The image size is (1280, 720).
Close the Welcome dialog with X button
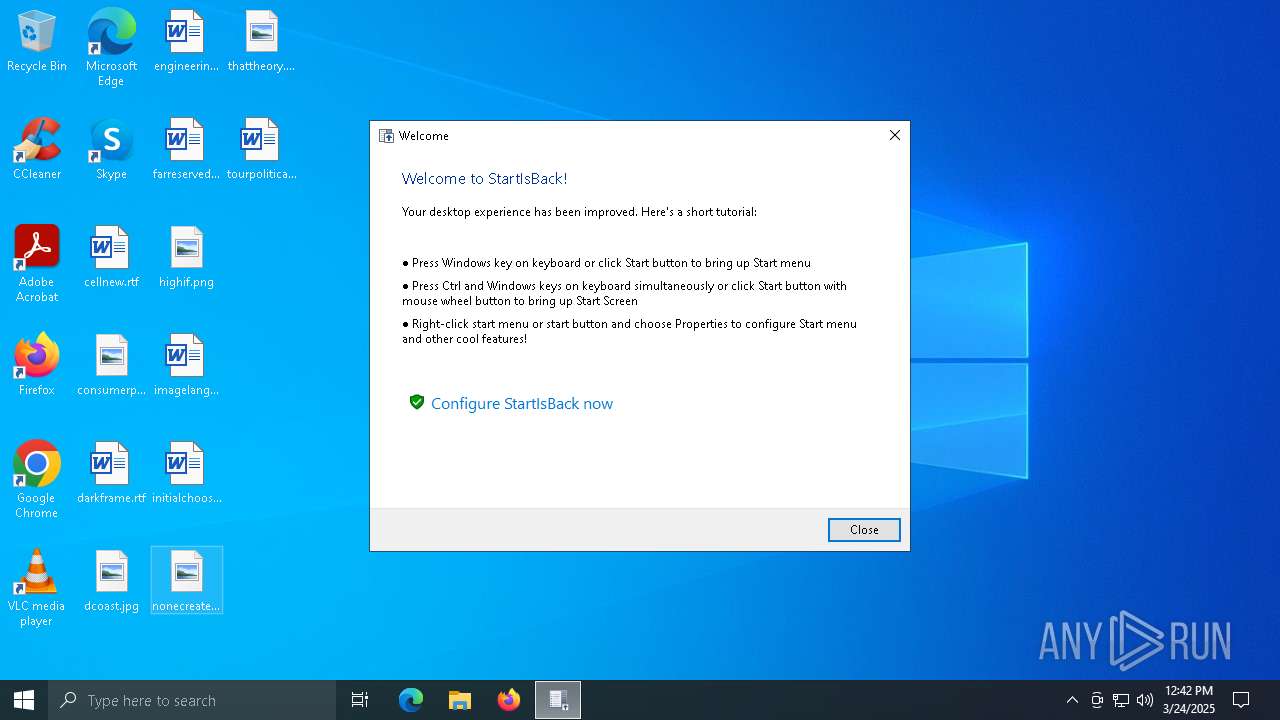coord(895,135)
